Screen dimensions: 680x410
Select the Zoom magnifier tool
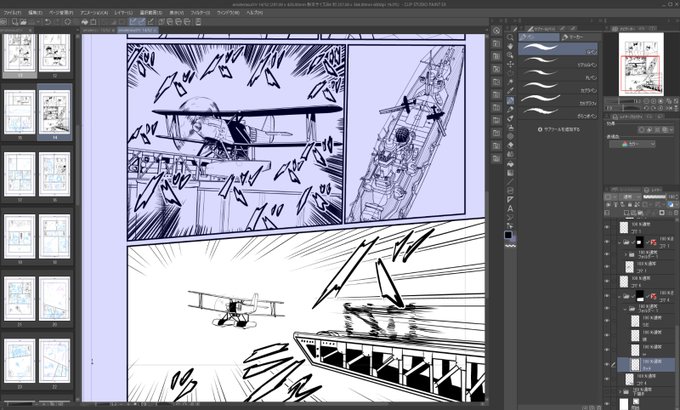(510, 38)
